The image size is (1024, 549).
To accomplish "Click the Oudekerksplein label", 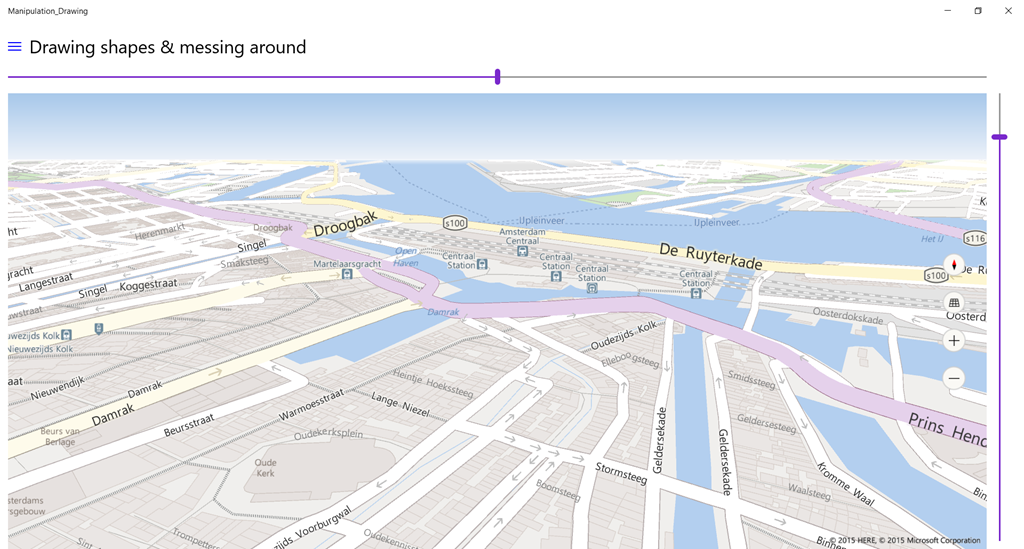I will 328,434.
